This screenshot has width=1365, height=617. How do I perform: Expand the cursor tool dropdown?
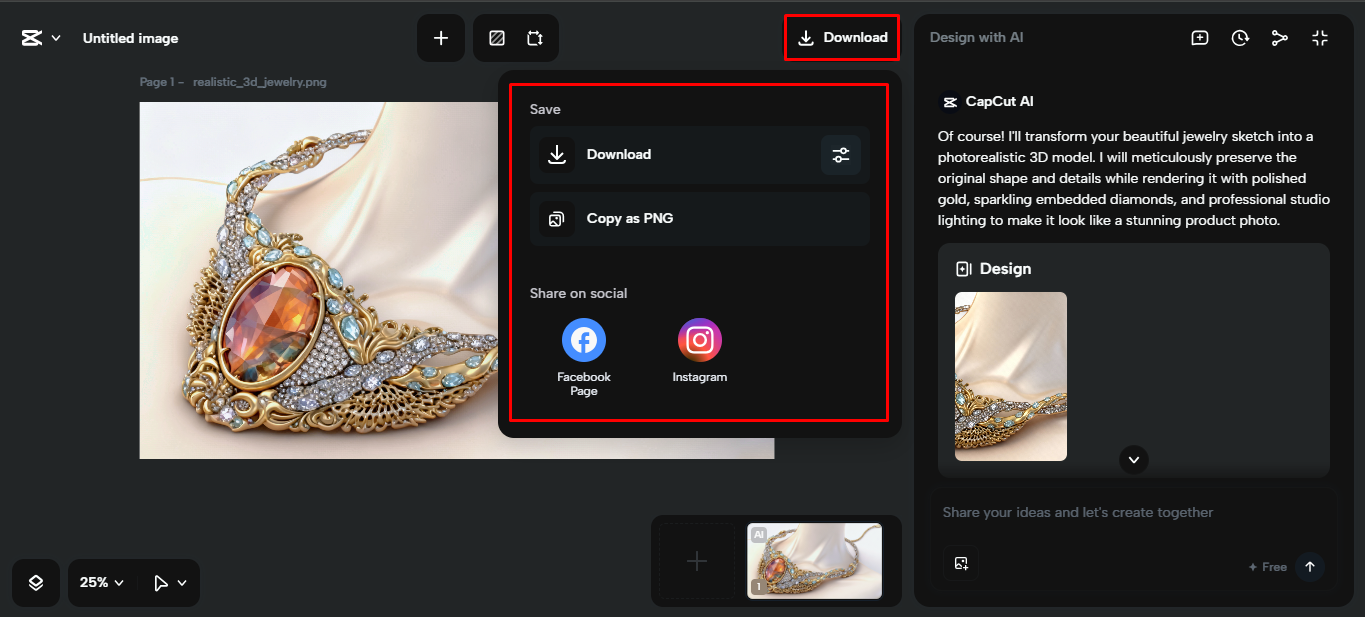(165, 582)
